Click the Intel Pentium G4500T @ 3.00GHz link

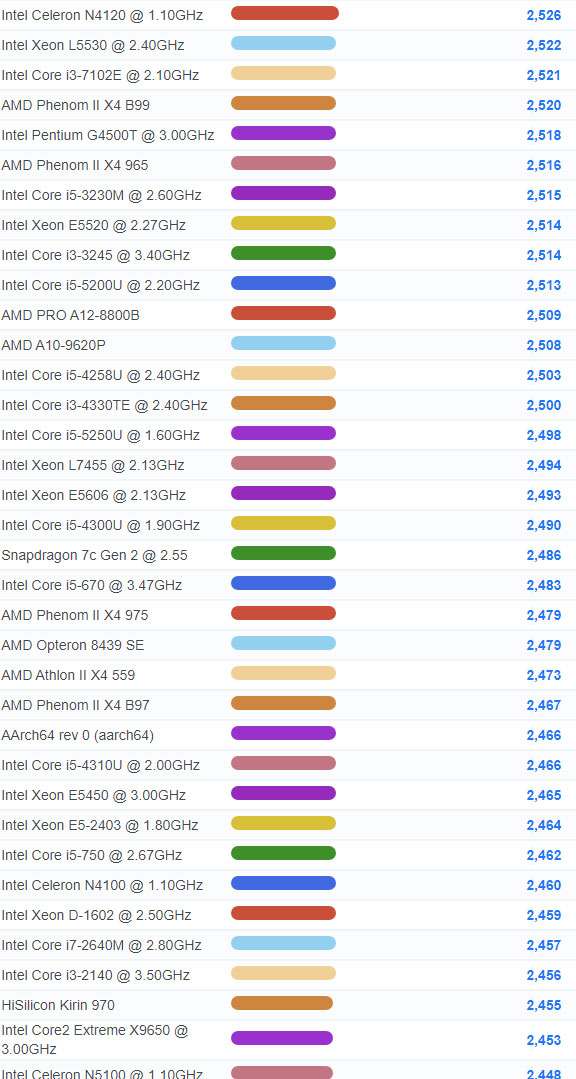[107, 135]
